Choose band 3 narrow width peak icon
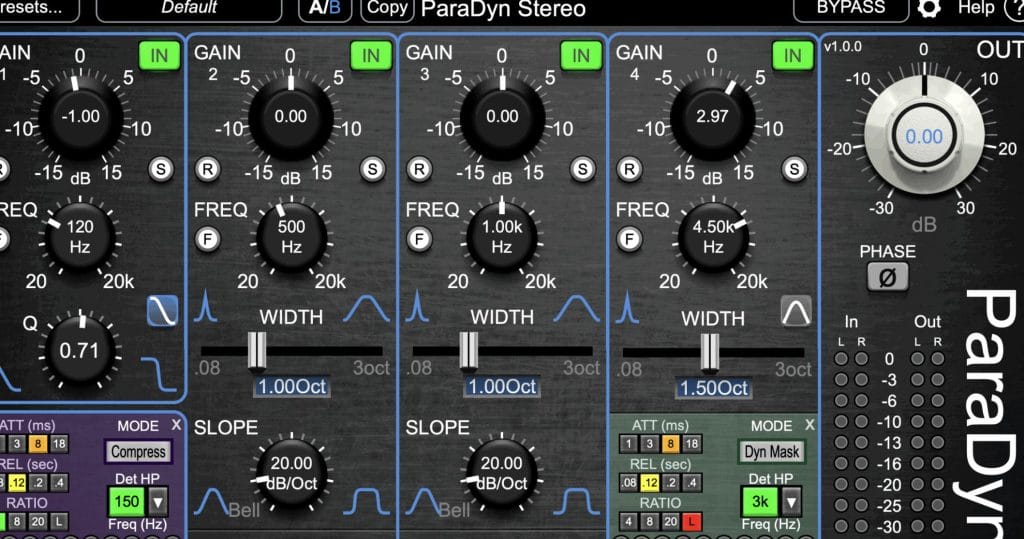The image size is (1024, 539). pyautogui.click(x=417, y=306)
